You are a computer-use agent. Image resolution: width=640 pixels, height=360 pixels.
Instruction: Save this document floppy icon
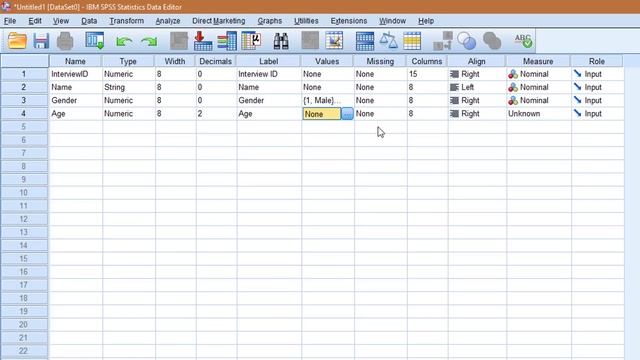[x=41, y=41]
